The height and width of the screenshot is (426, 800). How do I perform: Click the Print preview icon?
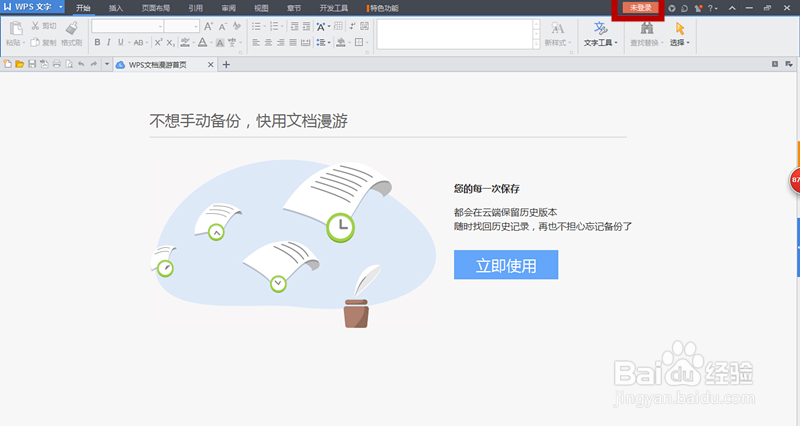pyautogui.click(x=69, y=64)
